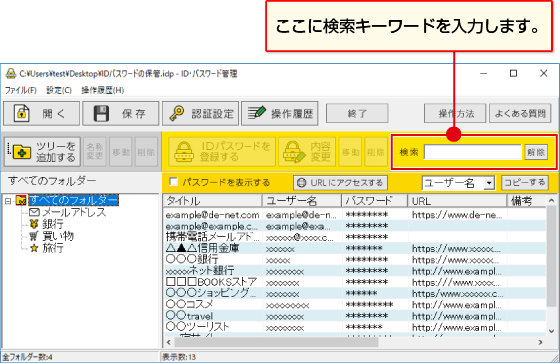The width and height of the screenshot is (560, 364).
Task: Click the 保存 floppy disk button
Action: (121, 114)
